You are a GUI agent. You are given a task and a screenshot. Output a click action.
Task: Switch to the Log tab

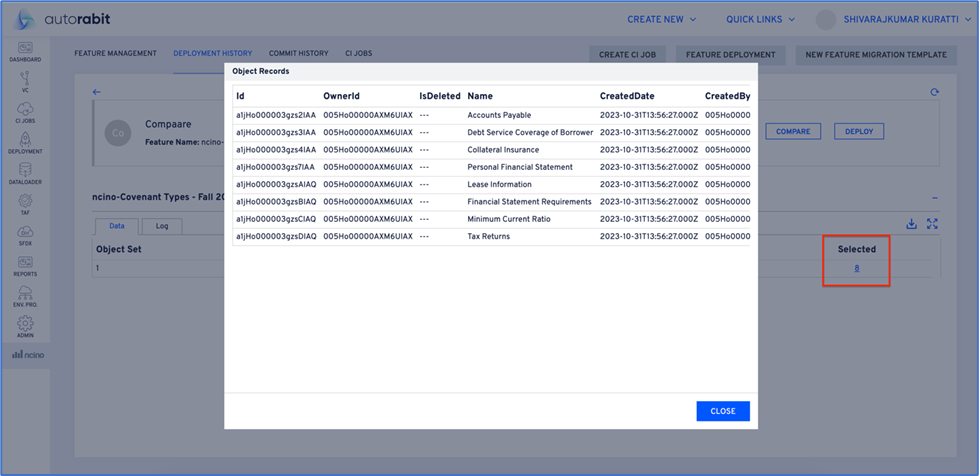click(x=161, y=226)
